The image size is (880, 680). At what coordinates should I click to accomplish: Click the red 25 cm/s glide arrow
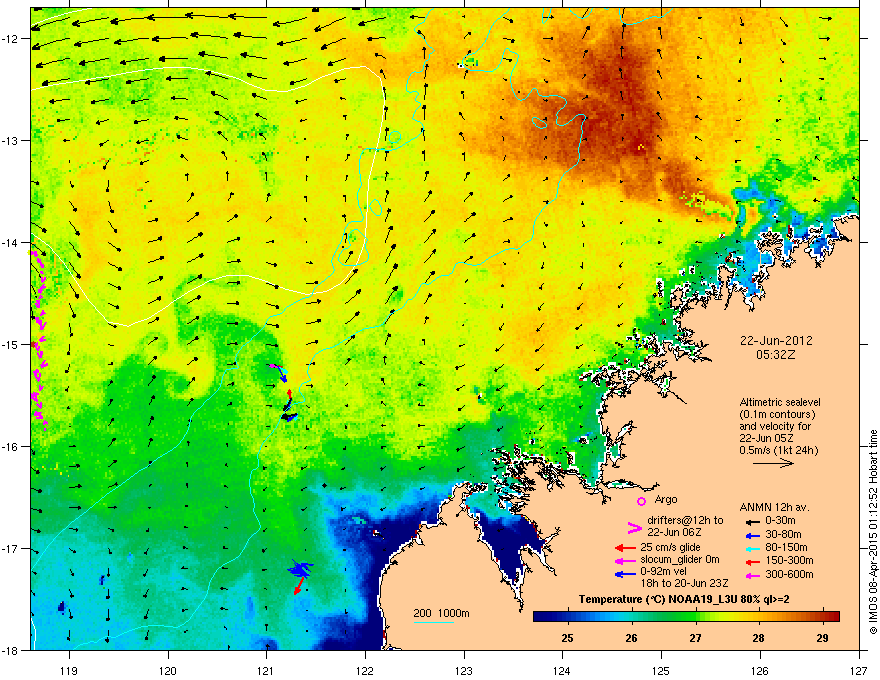tap(625, 548)
